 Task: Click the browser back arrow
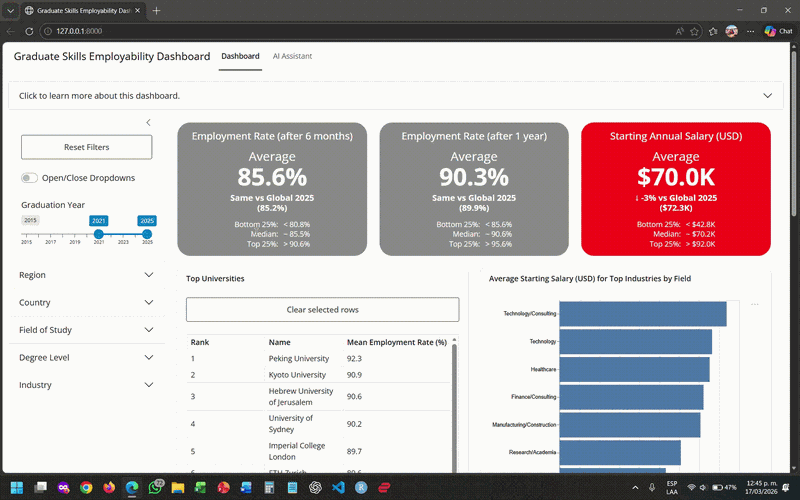[13, 31]
